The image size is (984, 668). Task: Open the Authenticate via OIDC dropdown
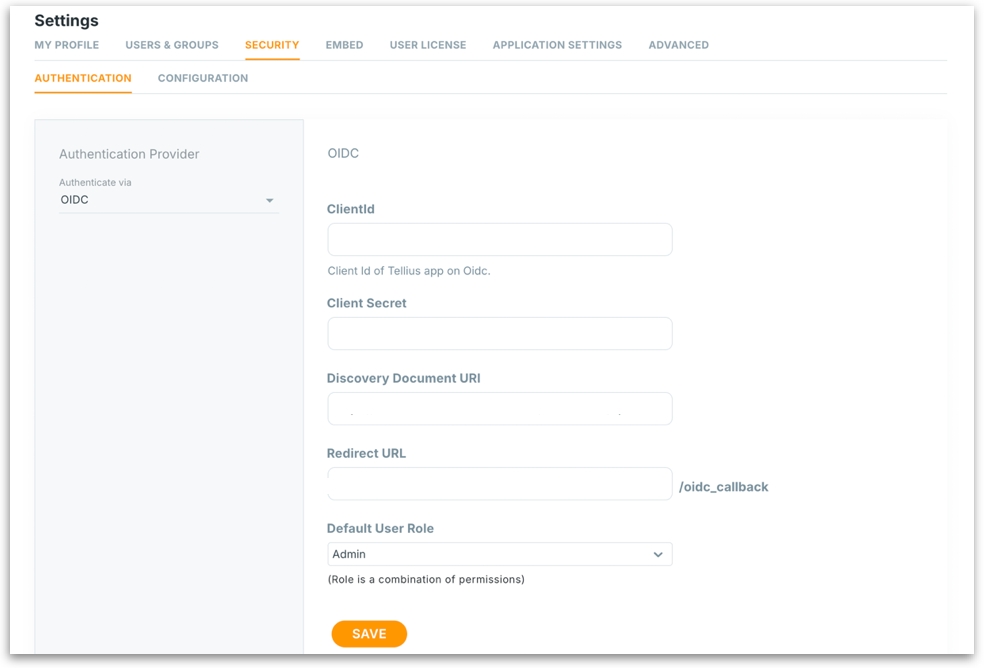point(167,200)
